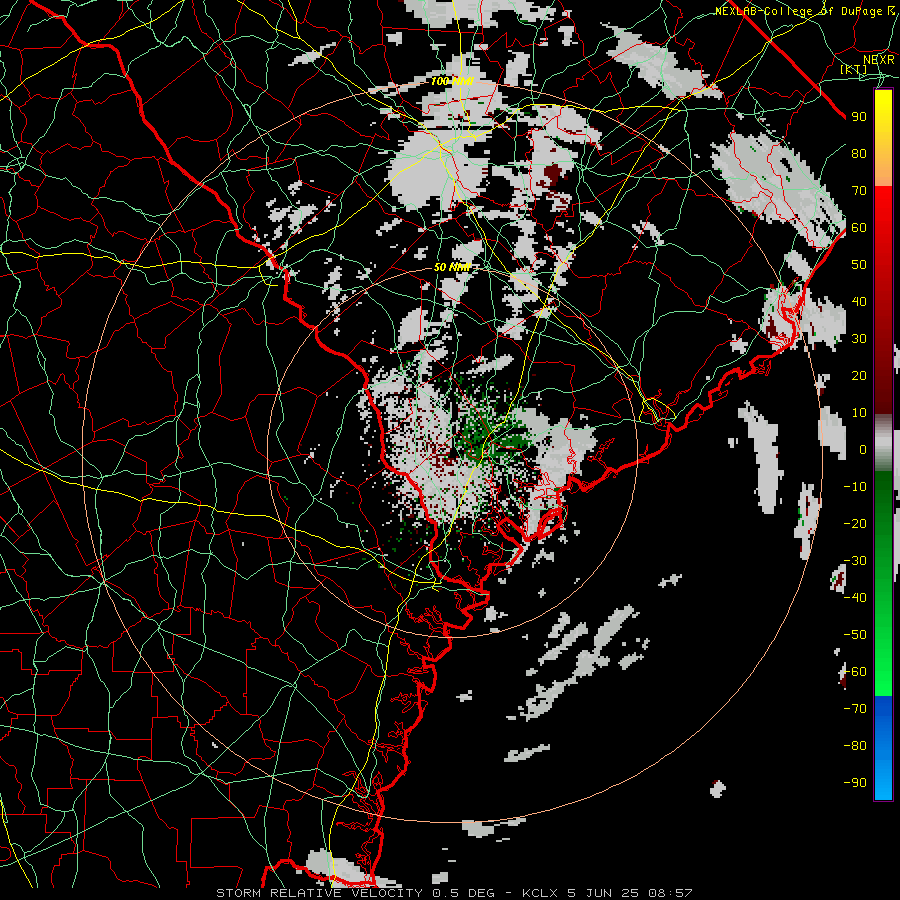Click the [KT] units label
This screenshot has width=900, height=900.
854,69
